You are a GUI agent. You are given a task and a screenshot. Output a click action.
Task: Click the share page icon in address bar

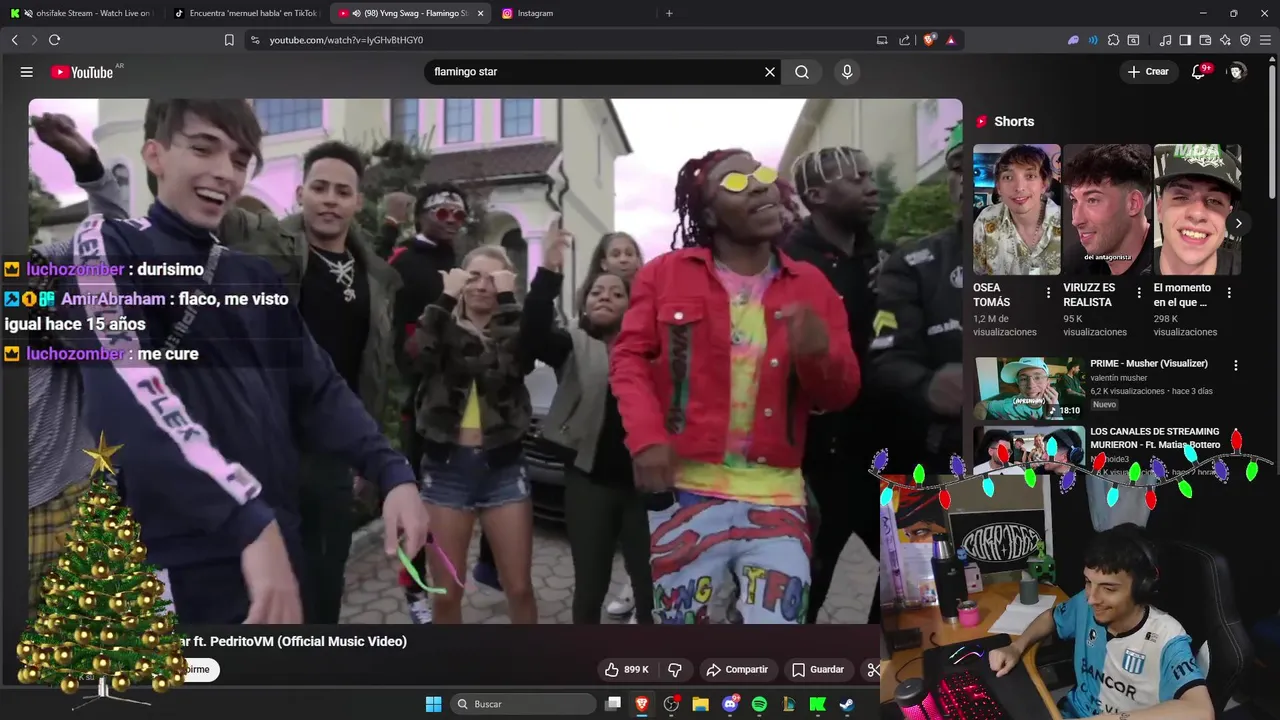point(905,40)
